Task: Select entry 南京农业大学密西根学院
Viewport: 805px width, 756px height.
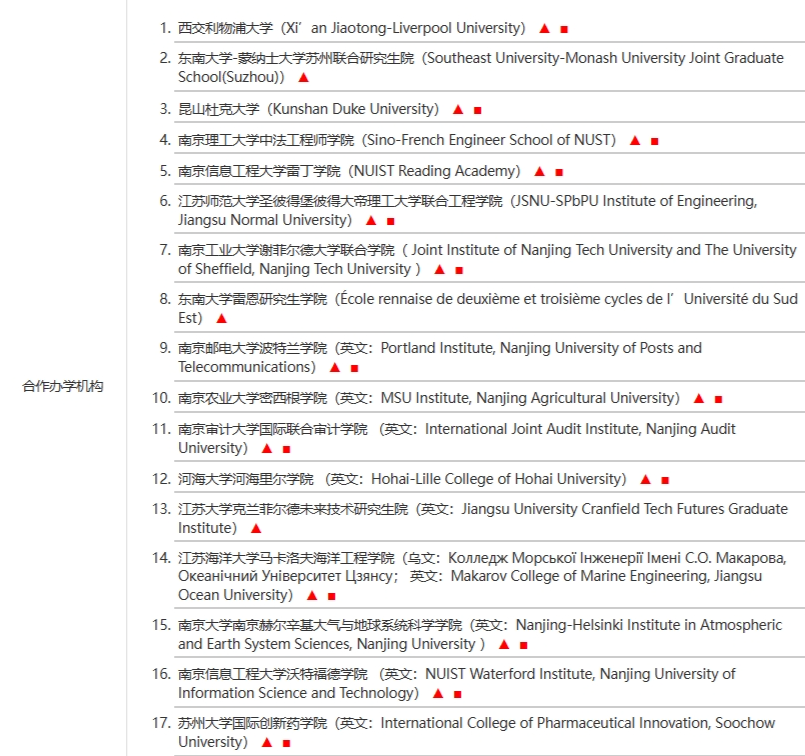Action: pyautogui.click(x=429, y=398)
